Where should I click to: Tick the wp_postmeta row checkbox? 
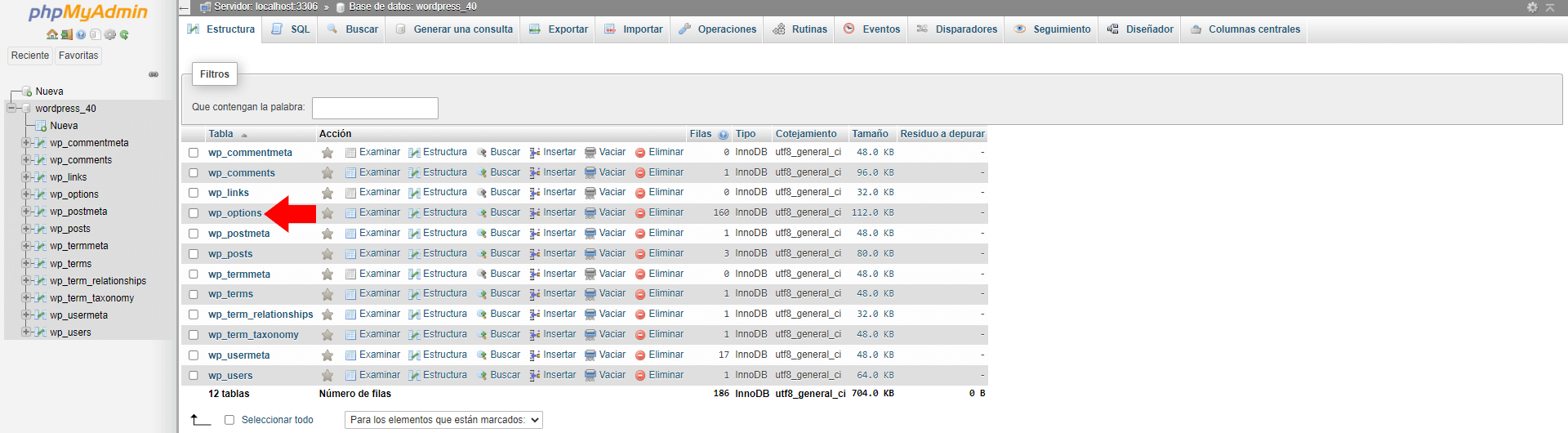[194, 234]
